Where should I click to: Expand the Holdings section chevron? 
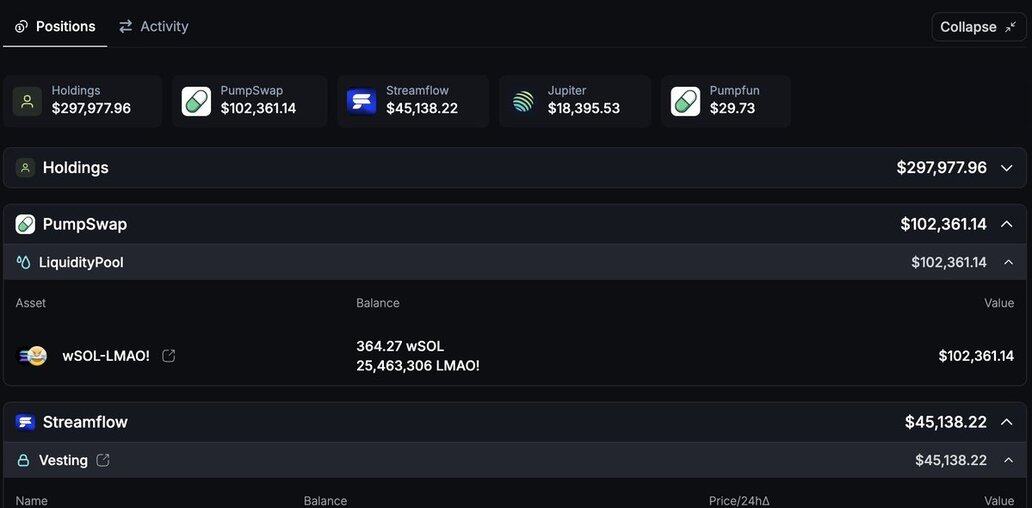click(x=1006, y=168)
